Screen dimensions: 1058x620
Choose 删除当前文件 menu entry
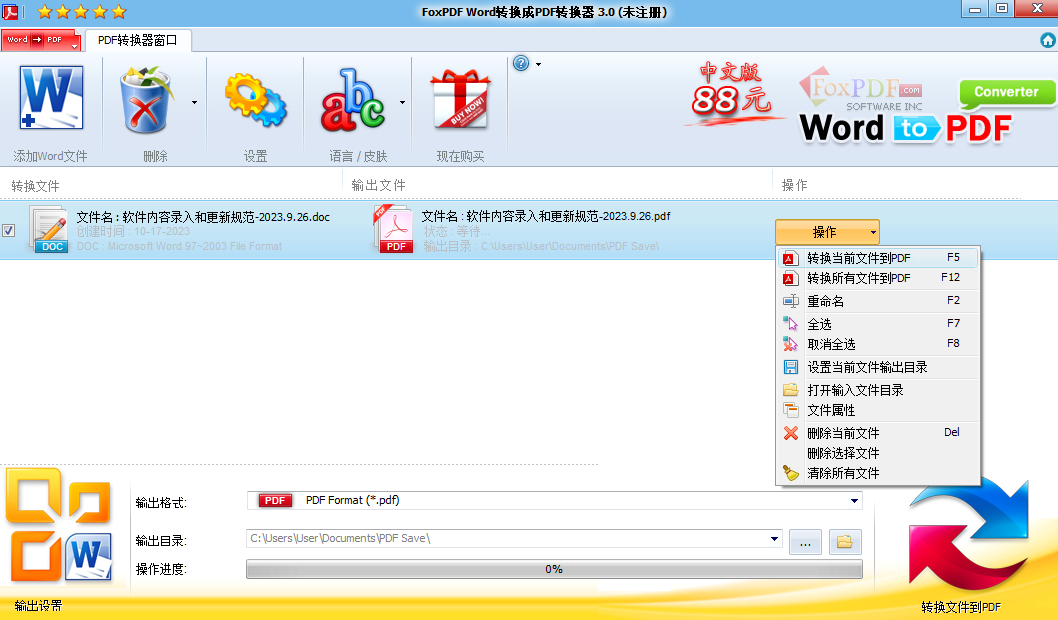click(878, 433)
